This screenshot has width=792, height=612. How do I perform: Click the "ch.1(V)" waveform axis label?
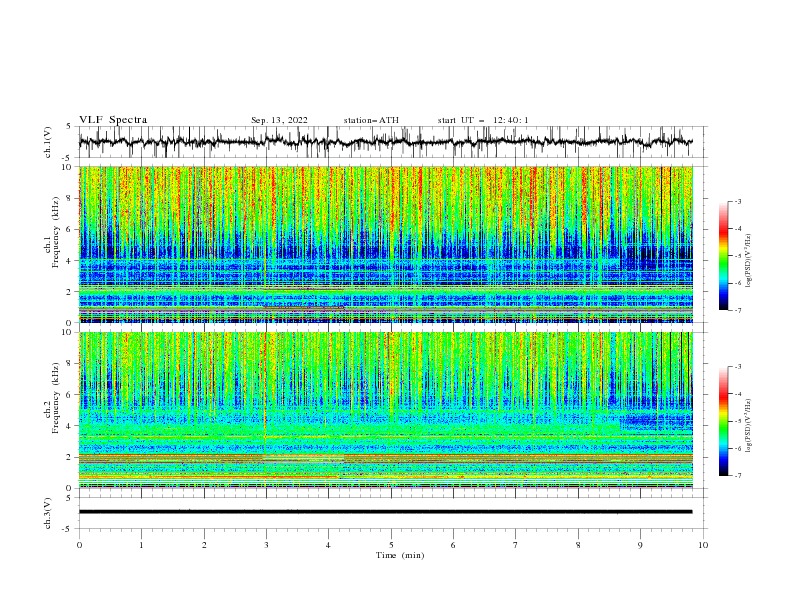(x=48, y=142)
